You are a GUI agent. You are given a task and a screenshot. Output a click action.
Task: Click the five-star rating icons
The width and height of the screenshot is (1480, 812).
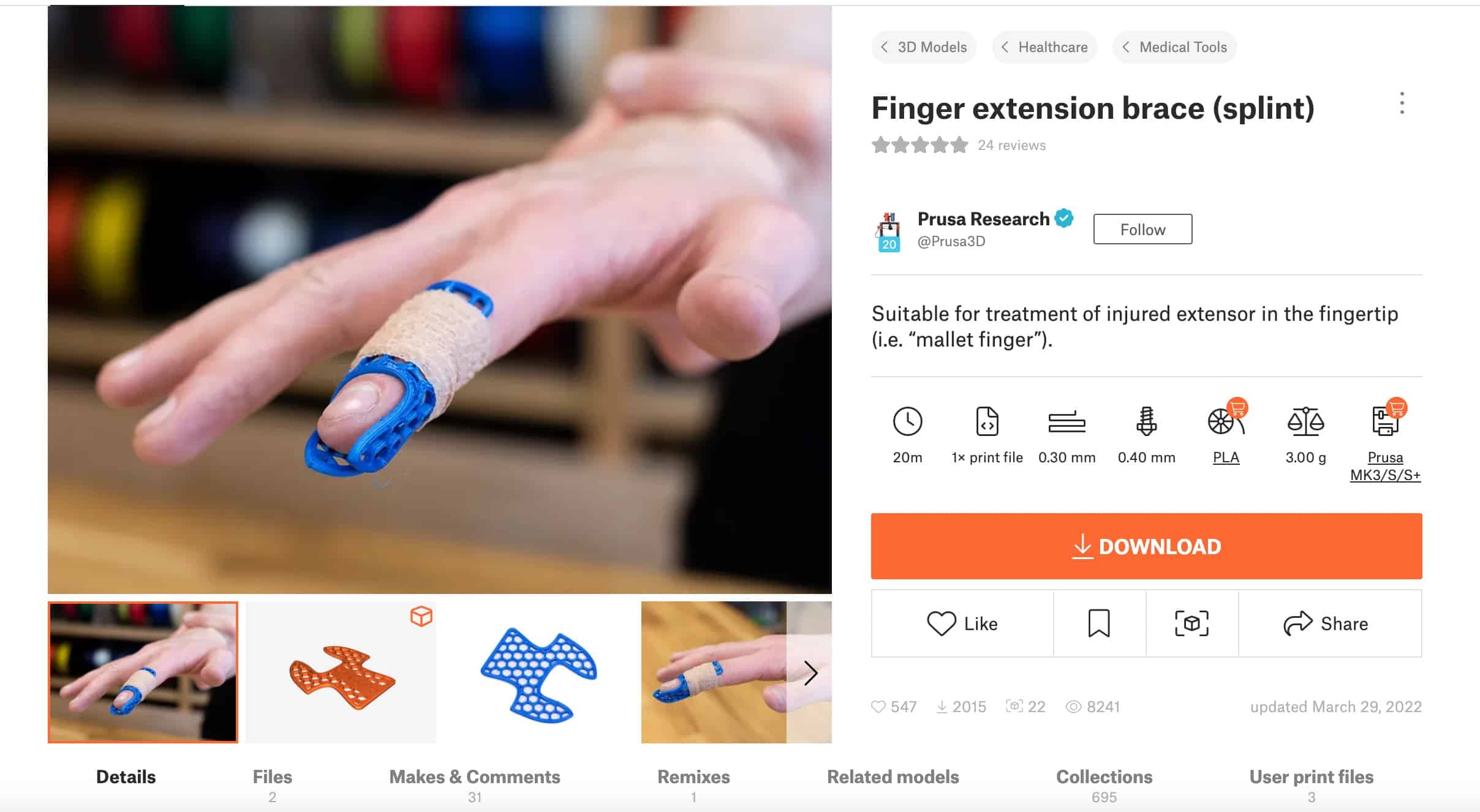[919, 145]
